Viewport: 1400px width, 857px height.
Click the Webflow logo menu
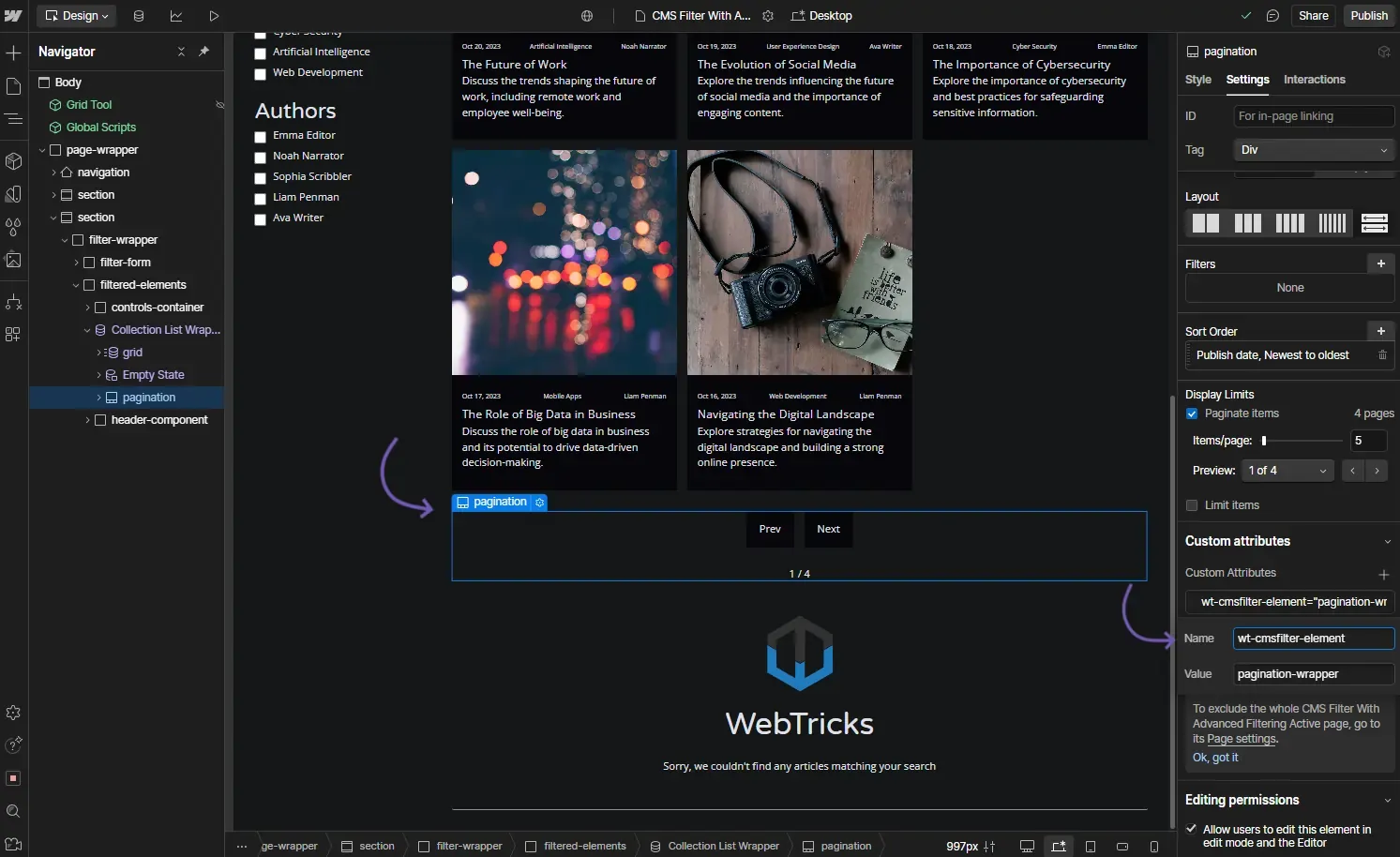point(13,16)
